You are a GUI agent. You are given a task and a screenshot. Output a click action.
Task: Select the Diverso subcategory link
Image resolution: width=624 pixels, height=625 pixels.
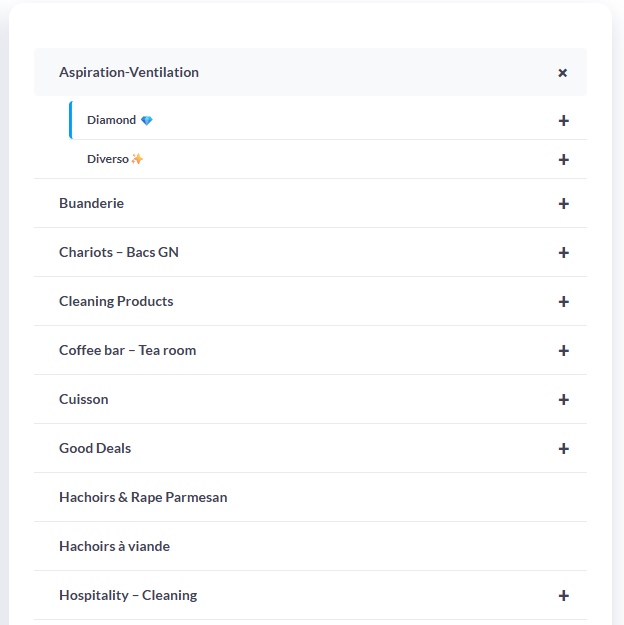108,159
